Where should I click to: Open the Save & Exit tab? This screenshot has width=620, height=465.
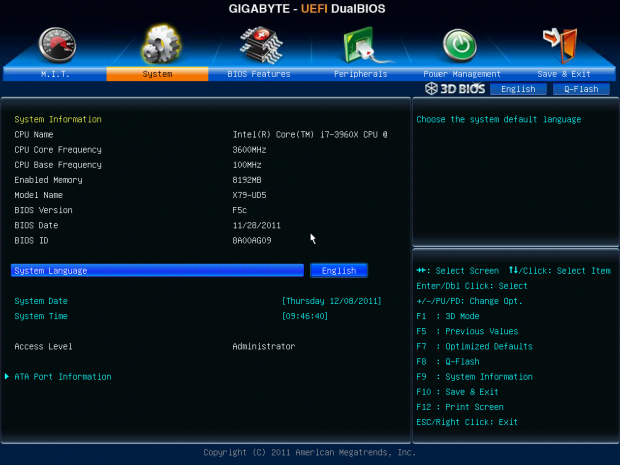564,74
